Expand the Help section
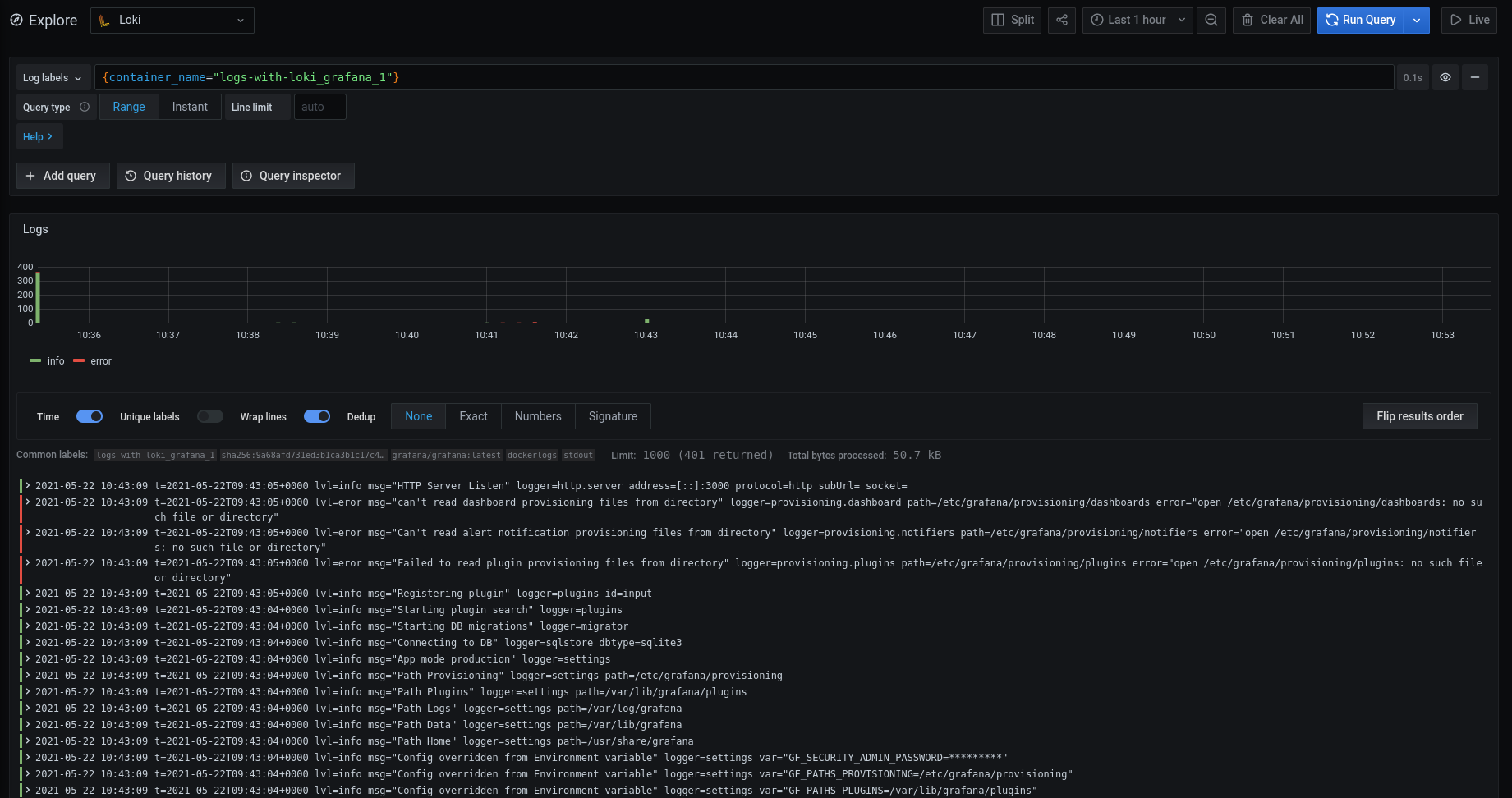Viewport: 1512px width, 798px height. (39, 137)
